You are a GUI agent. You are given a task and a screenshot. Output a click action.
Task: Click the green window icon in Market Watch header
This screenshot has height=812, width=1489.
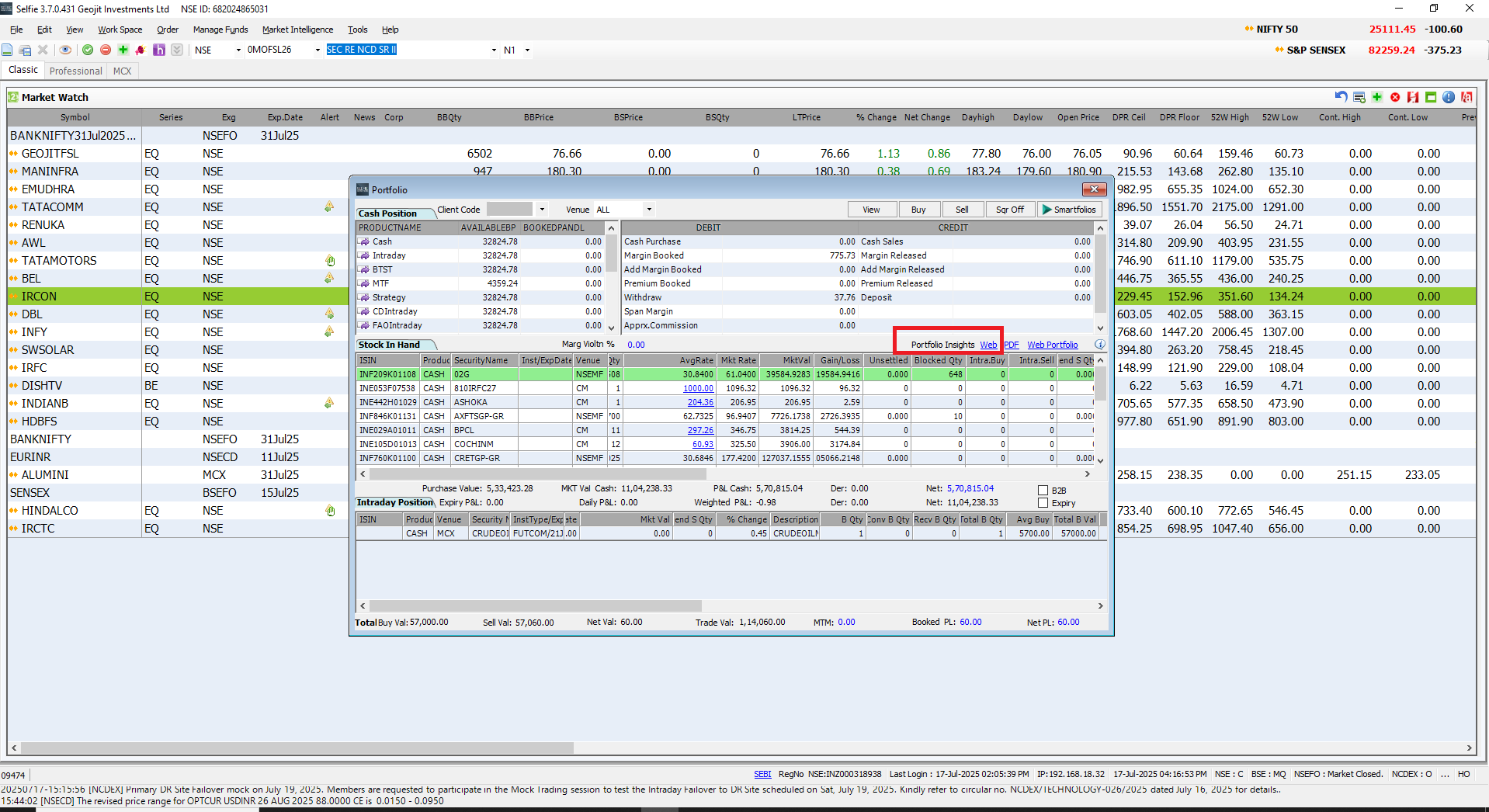coord(1431,97)
